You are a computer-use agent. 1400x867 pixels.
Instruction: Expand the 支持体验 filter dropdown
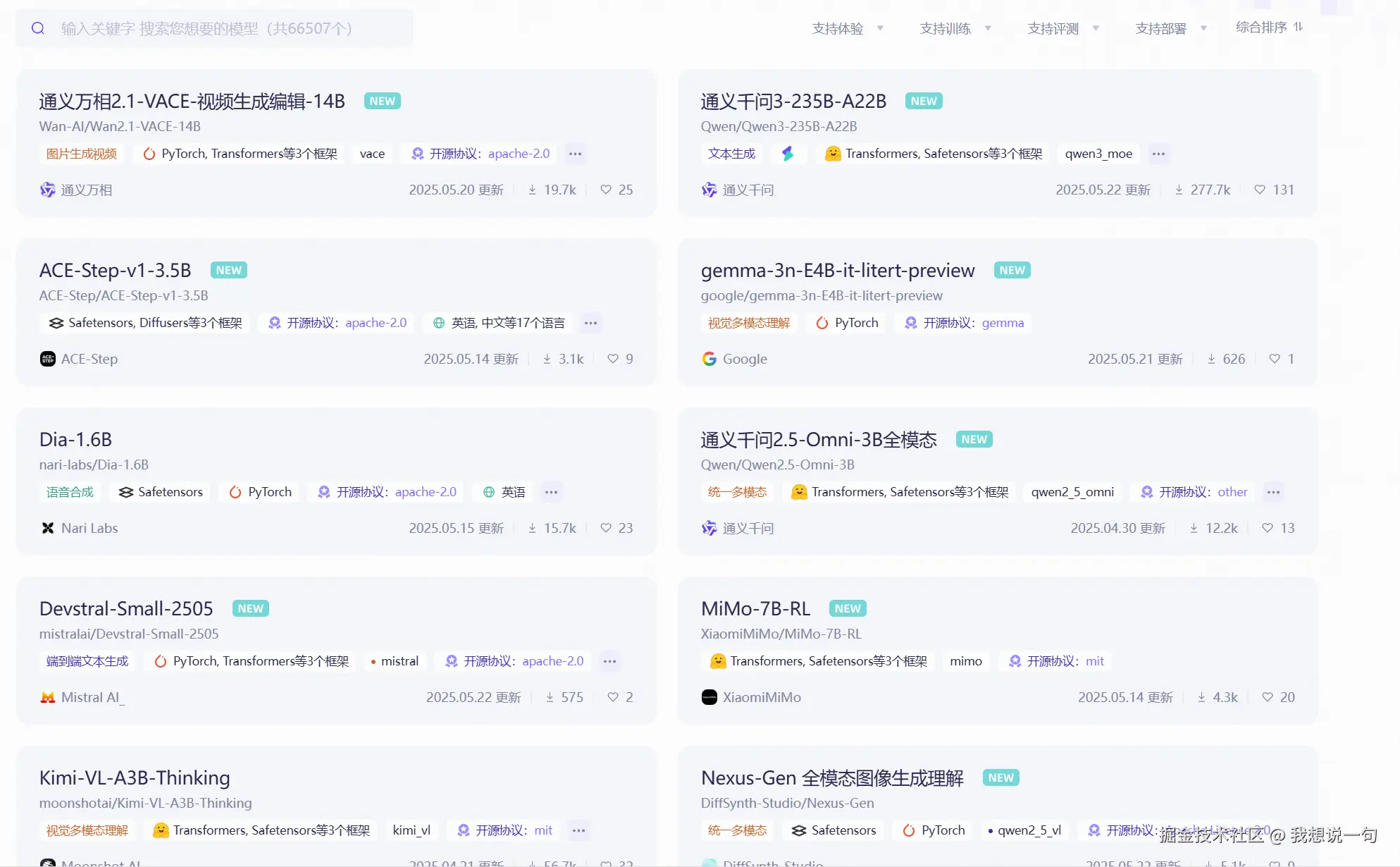click(x=848, y=28)
